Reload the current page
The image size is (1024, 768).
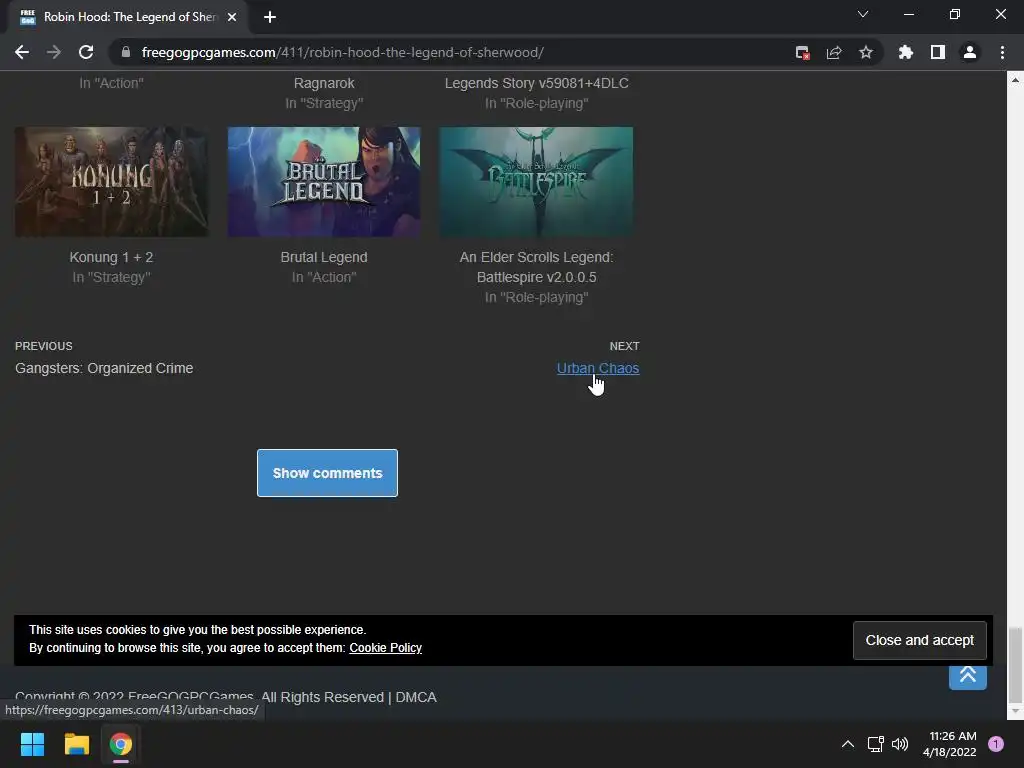[86, 52]
